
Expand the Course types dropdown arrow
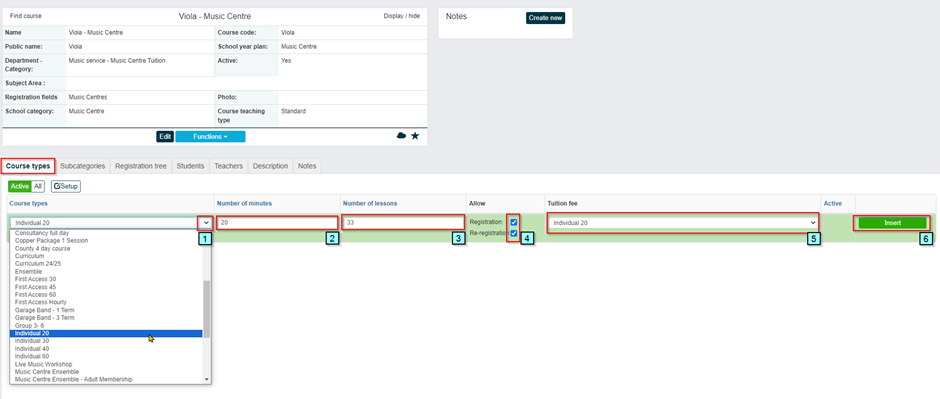206,222
